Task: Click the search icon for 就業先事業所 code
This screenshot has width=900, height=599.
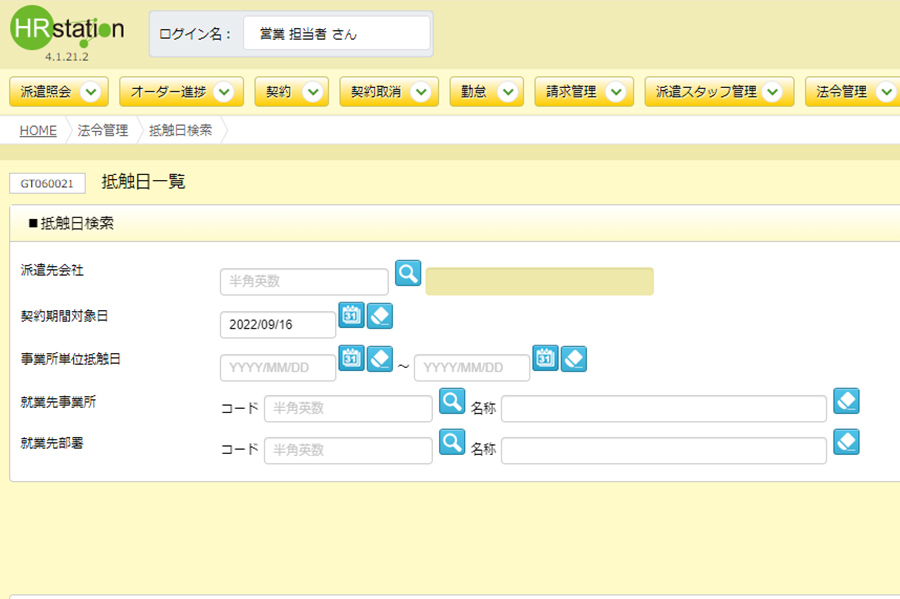Action: coord(452,401)
